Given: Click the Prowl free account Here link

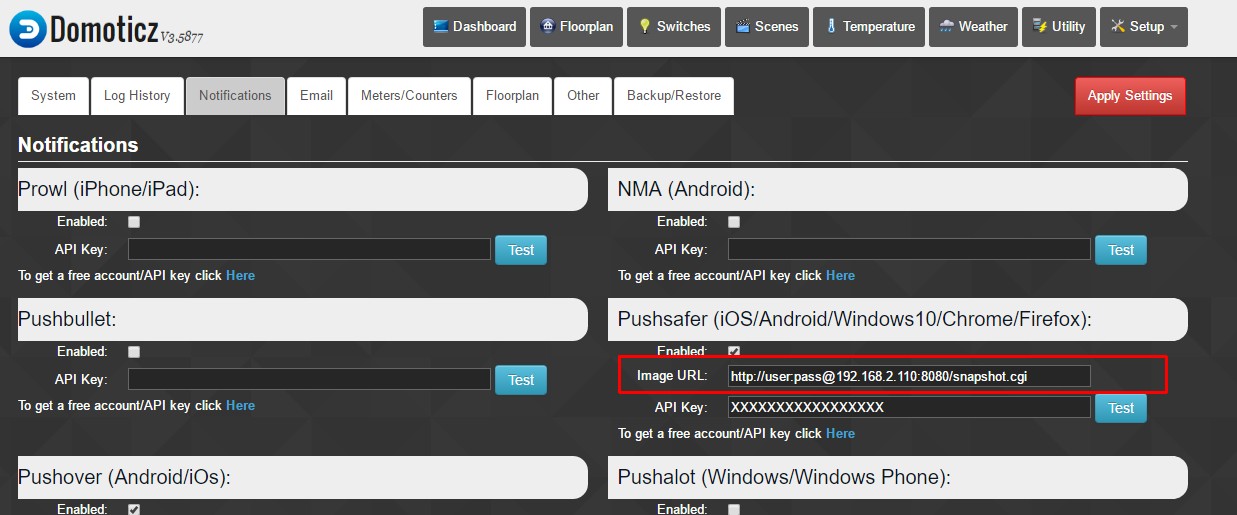Looking at the screenshot, I should click(x=240, y=275).
